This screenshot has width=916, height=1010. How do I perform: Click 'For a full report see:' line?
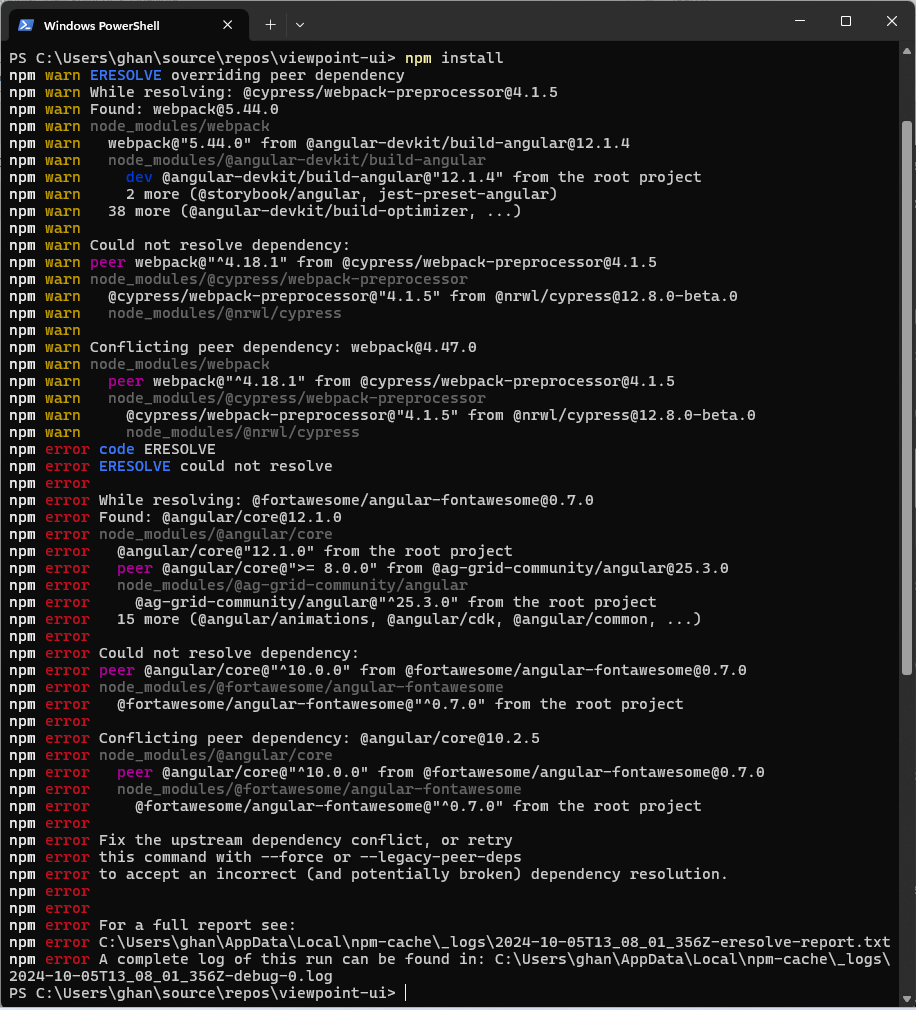(x=197, y=925)
